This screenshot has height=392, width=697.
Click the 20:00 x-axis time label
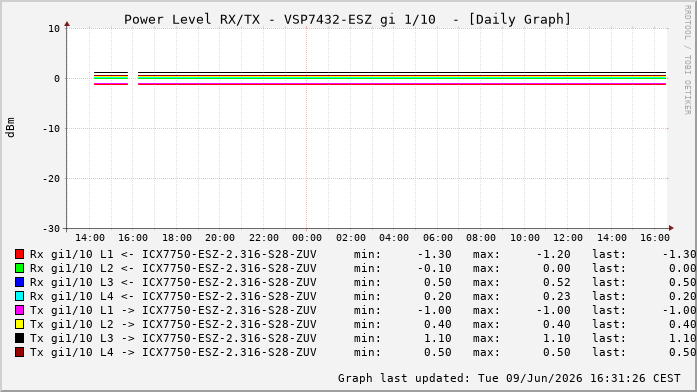(x=220, y=238)
